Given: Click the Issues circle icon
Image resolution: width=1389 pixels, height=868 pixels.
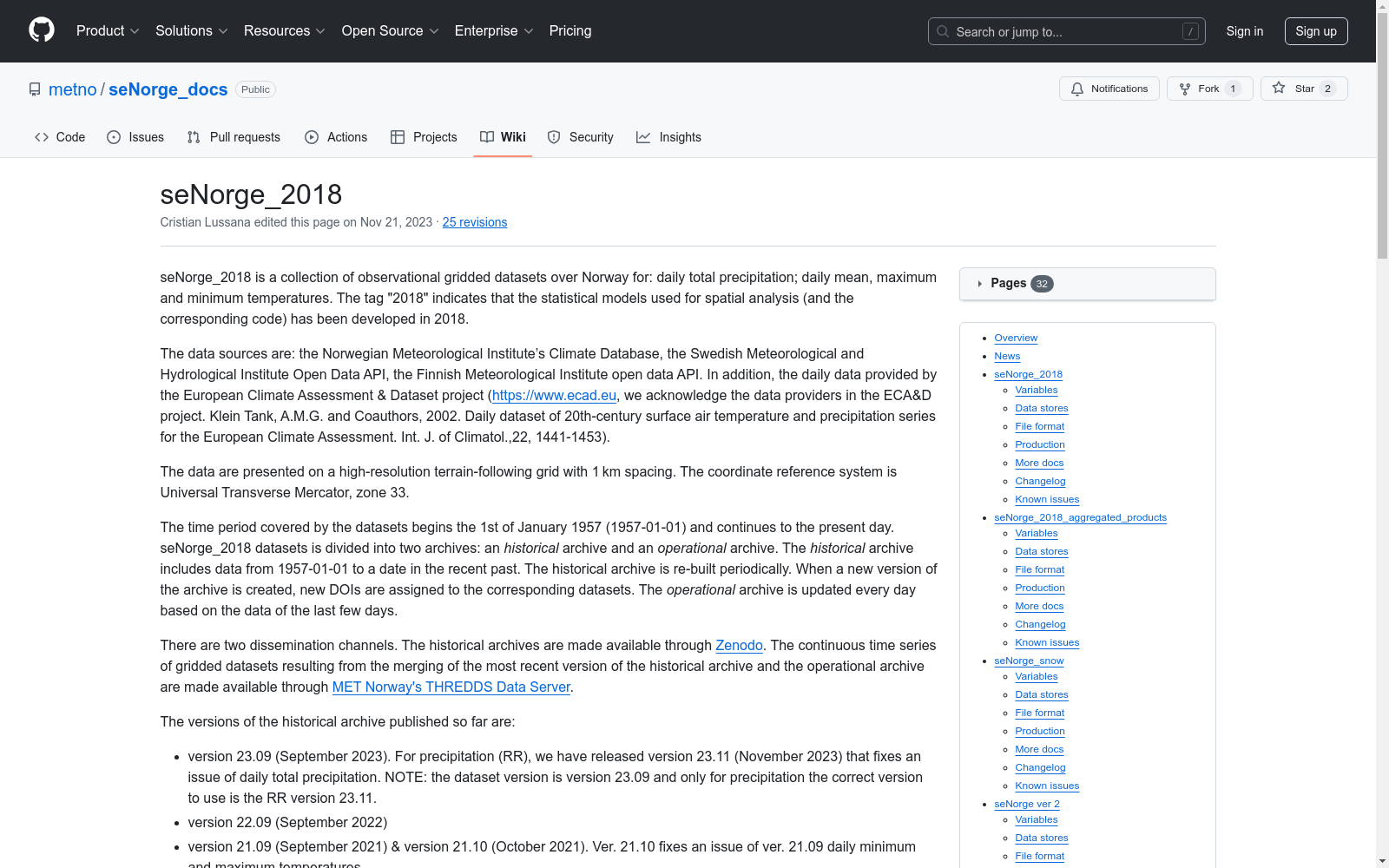Looking at the screenshot, I should [114, 137].
